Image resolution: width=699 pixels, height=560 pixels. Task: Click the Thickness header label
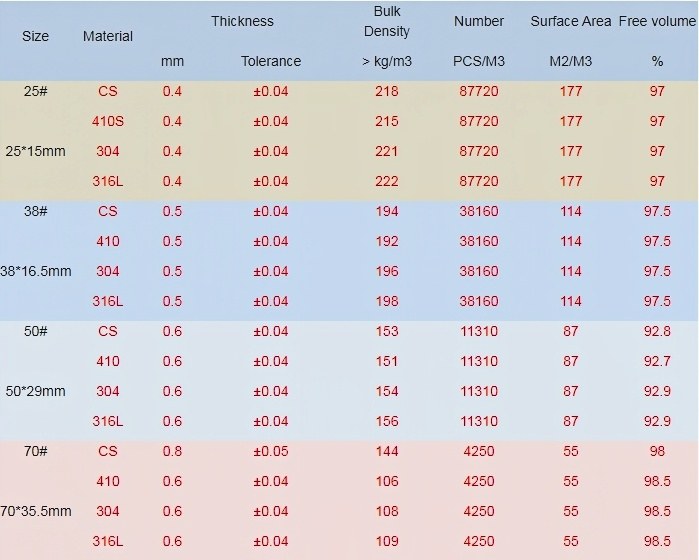(242, 21)
